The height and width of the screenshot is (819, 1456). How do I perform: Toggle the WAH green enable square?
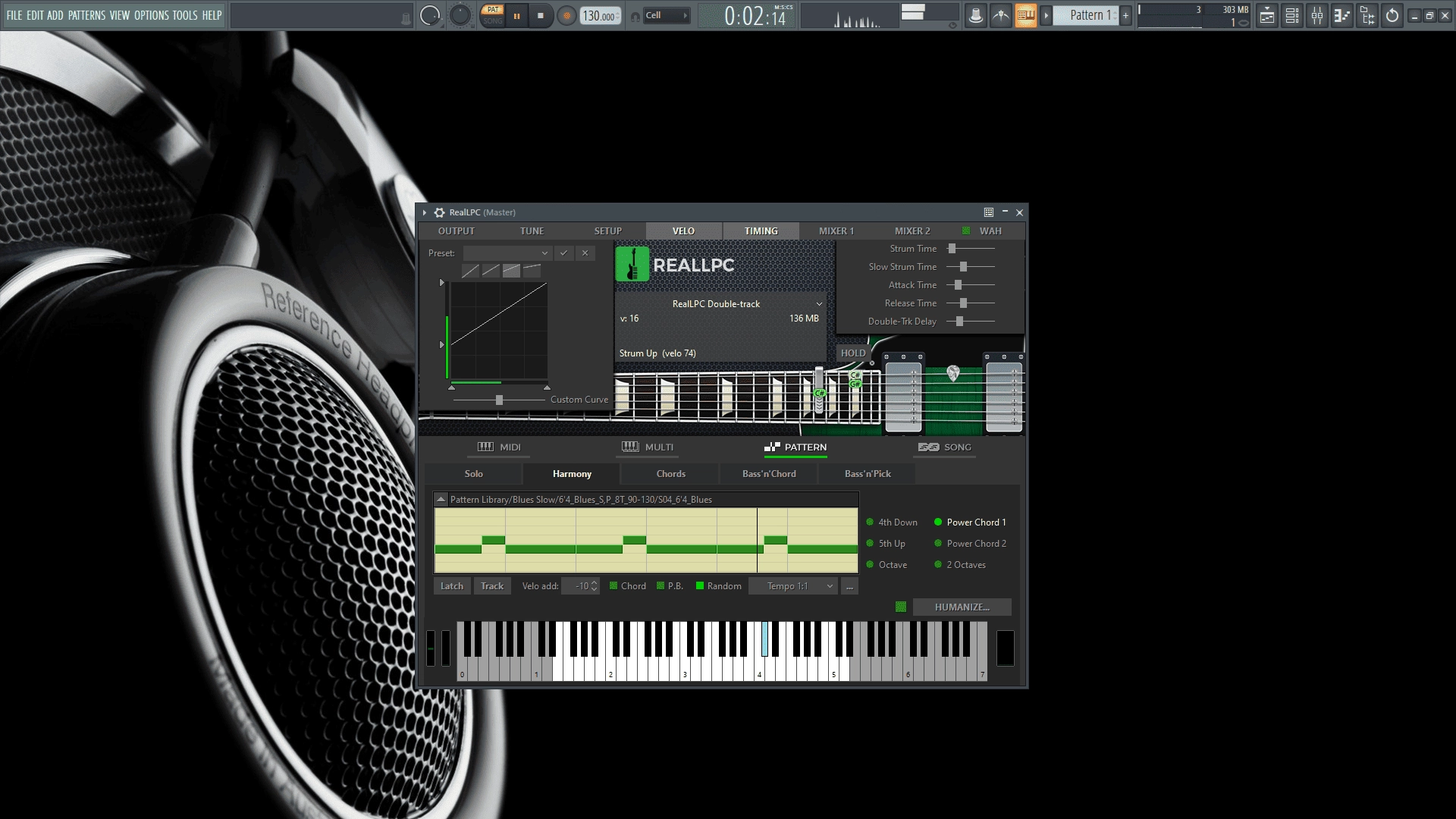click(x=966, y=231)
